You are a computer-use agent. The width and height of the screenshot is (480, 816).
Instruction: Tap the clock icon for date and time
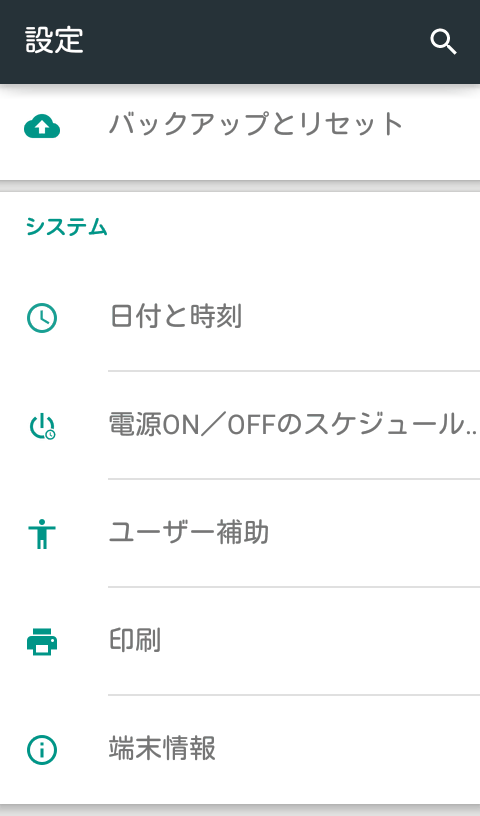point(42,317)
